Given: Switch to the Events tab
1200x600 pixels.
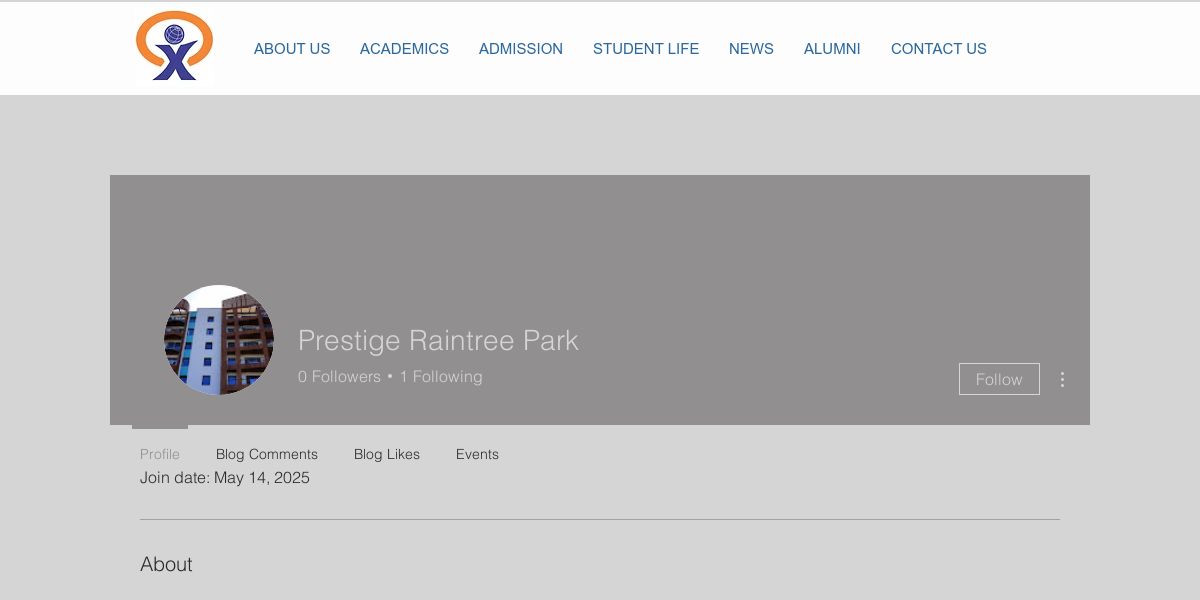Looking at the screenshot, I should [x=477, y=454].
